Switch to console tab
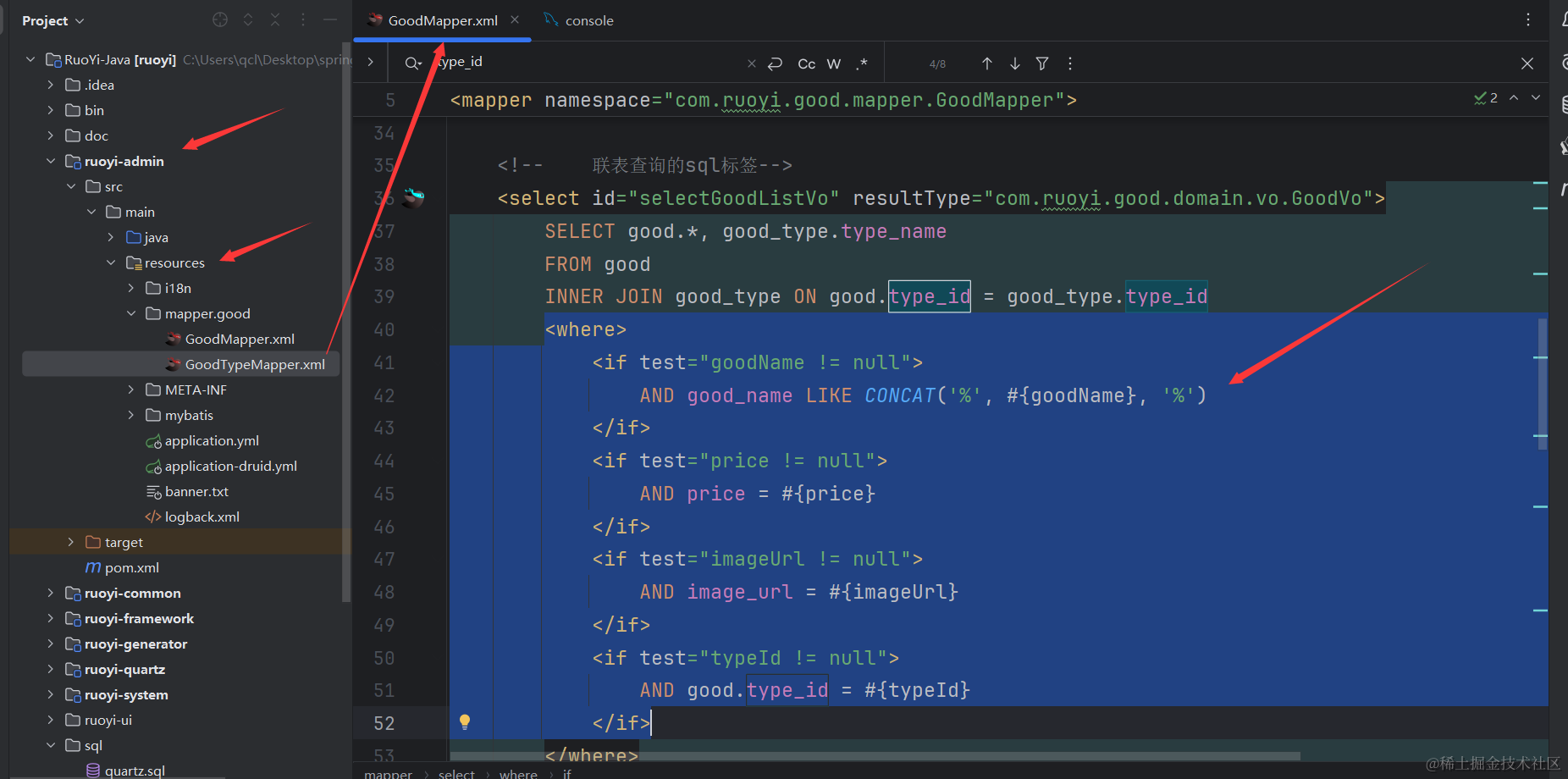Screen dimensions: 1568x779 click(x=579, y=20)
